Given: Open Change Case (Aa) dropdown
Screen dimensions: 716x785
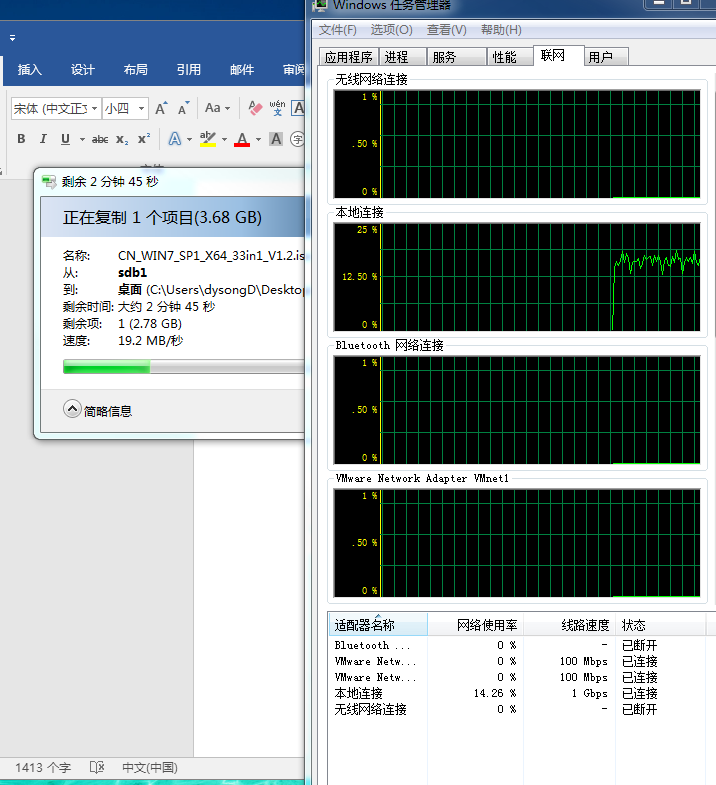Looking at the screenshot, I should 217,108.
